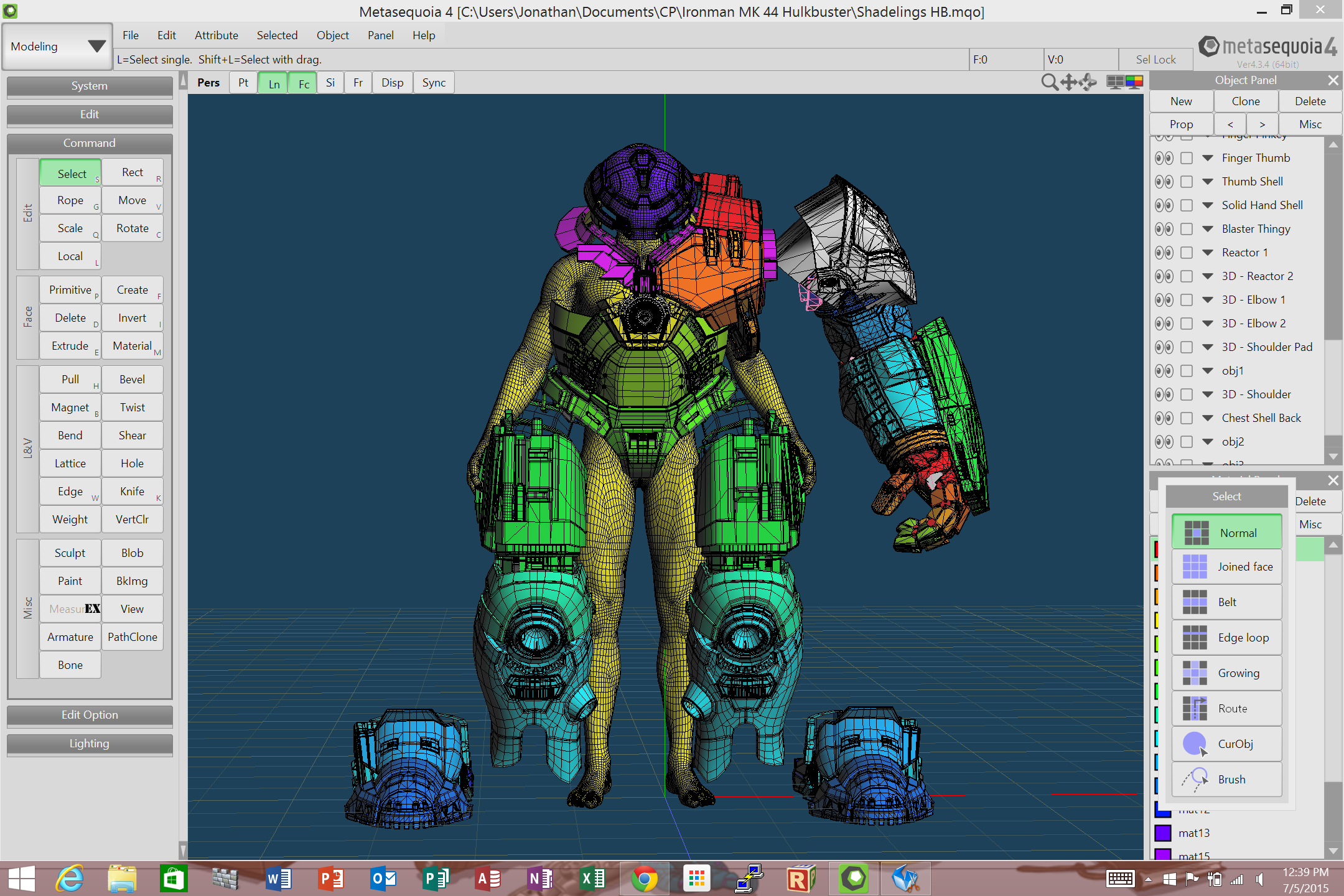Open Google Chrome from taskbar
This screenshot has width=1344, height=896.
pos(644,879)
